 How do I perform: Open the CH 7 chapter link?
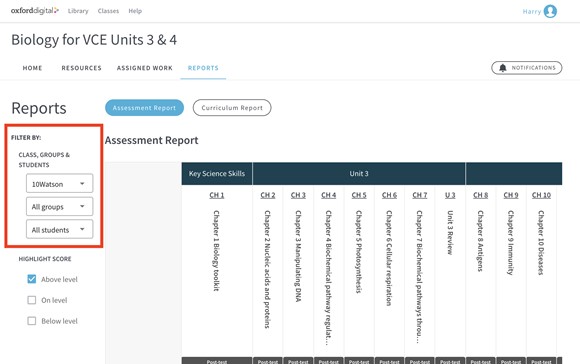(x=420, y=195)
